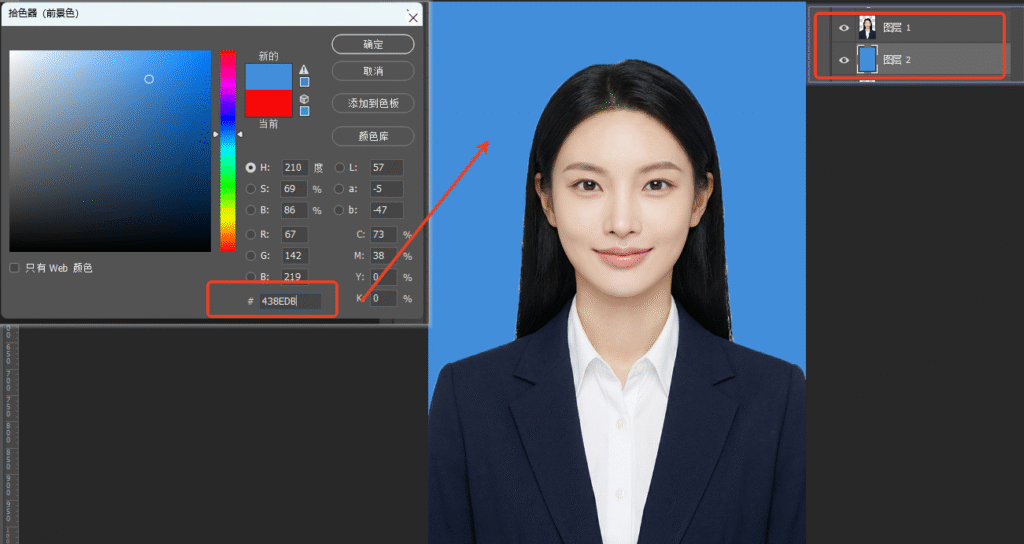Confirm color with the 确定 button
This screenshot has width=1024, height=544.
[x=373, y=44]
